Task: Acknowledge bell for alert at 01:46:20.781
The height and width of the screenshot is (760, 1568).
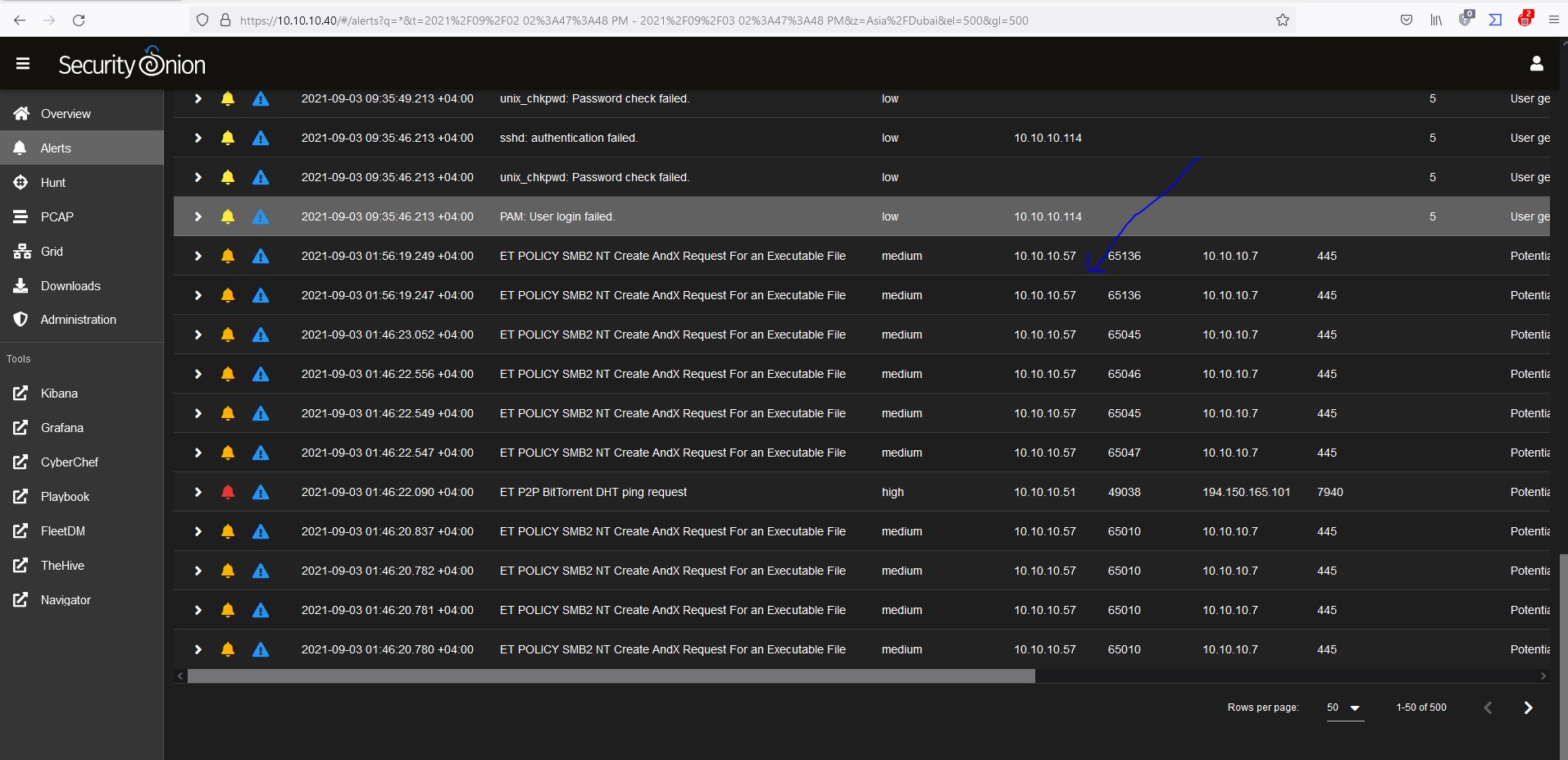Action: click(x=228, y=610)
